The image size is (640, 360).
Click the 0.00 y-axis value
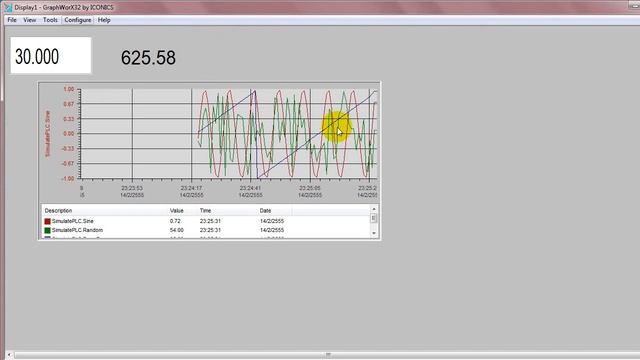69,134
